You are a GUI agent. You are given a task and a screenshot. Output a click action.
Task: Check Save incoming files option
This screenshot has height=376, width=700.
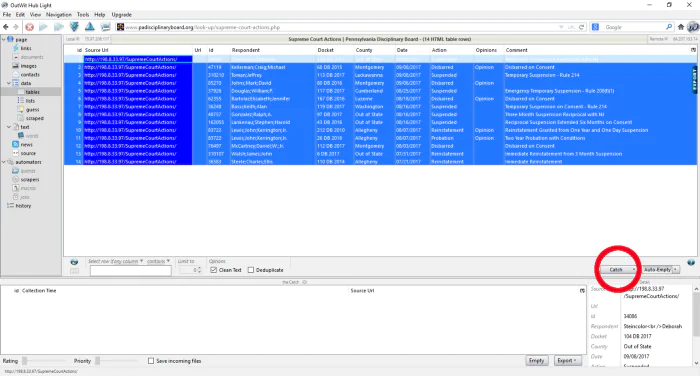(x=151, y=361)
